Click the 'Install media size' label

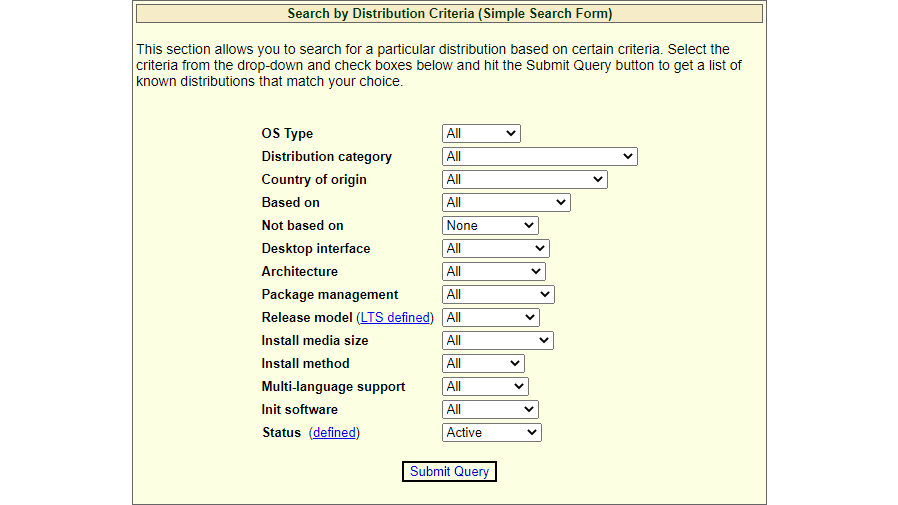(x=315, y=340)
